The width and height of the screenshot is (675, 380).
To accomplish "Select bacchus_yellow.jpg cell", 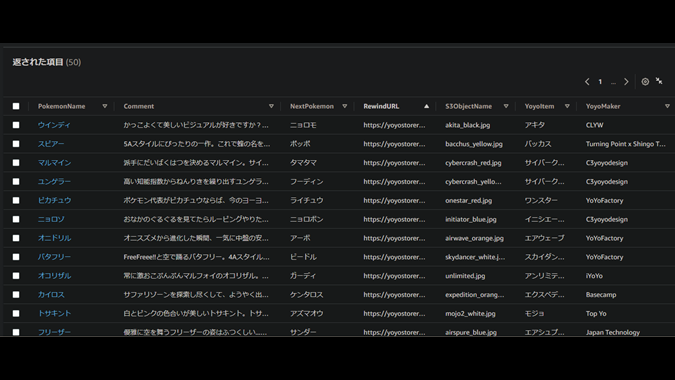I will pos(474,144).
